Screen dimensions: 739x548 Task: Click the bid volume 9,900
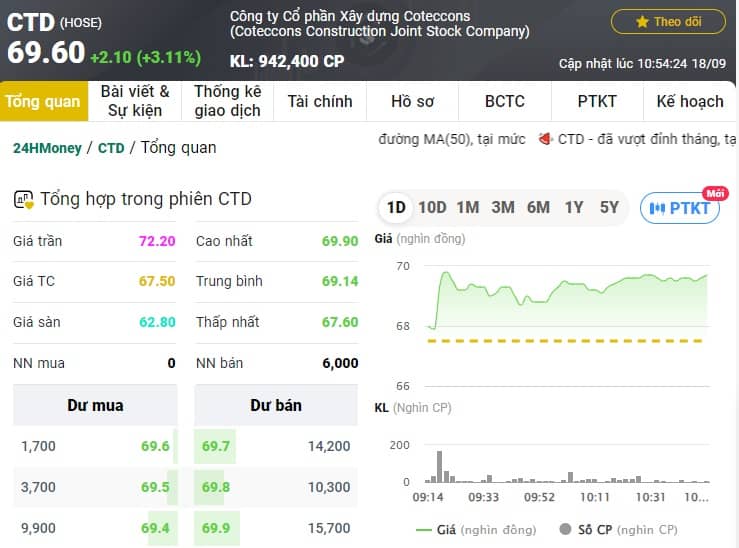point(38,528)
